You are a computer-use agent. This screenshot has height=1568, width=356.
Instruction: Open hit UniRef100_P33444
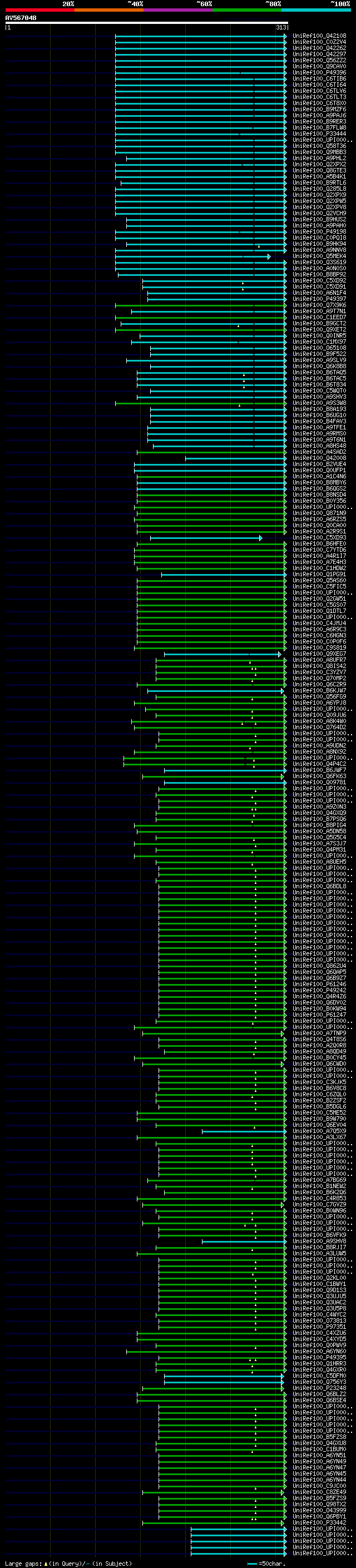319,134
